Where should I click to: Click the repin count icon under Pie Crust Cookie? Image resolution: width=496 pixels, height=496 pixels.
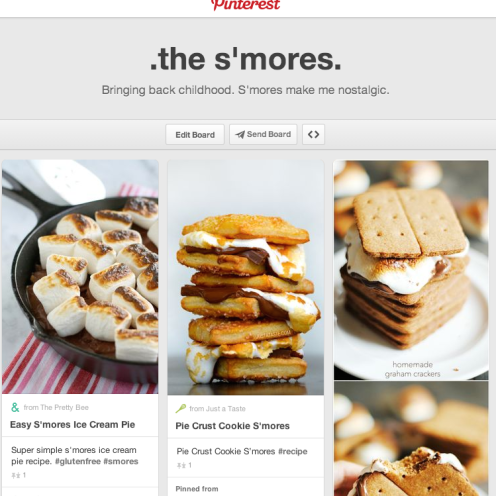click(181, 465)
